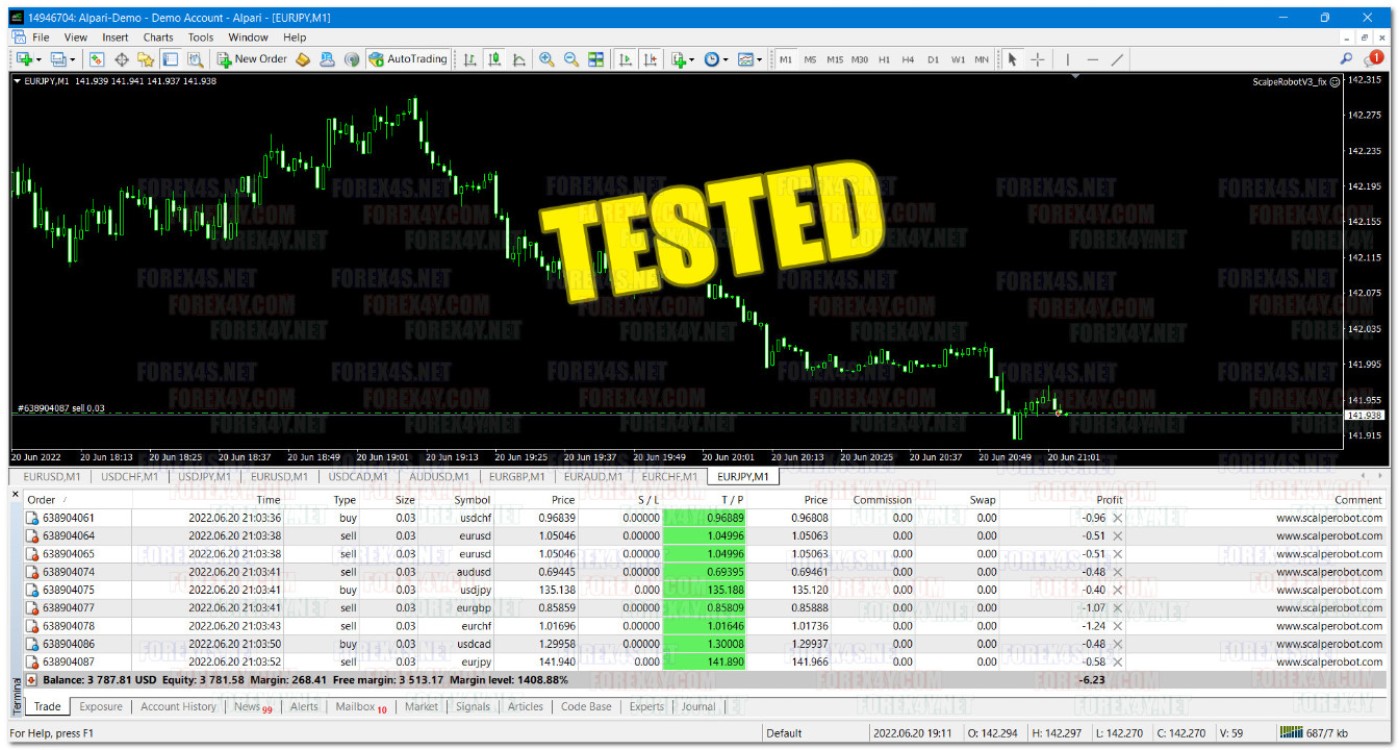Select the trendline drawing tool
The height and width of the screenshot is (750, 1400).
1117,60
